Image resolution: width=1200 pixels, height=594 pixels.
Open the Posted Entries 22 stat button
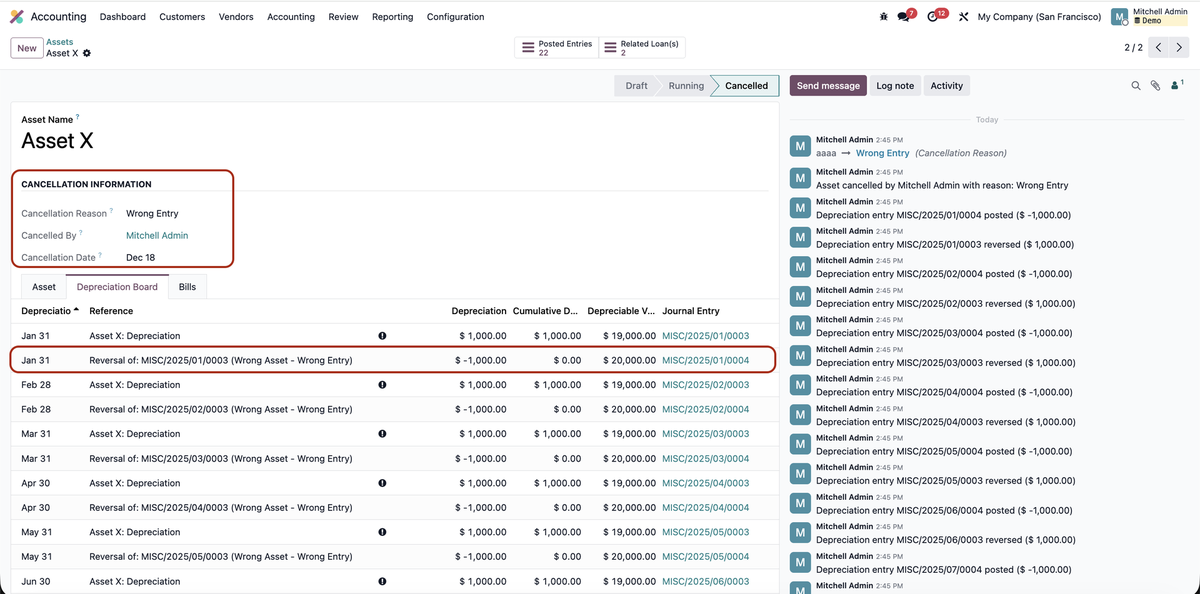[x=556, y=48]
